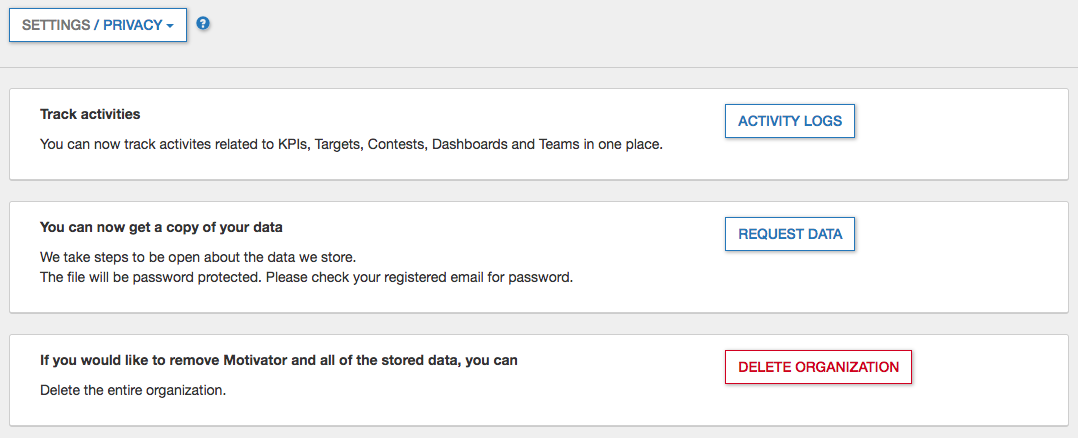1078x438 pixels.
Task: Open the Settings / Privacy dropdown
Action: [x=97, y=25]
